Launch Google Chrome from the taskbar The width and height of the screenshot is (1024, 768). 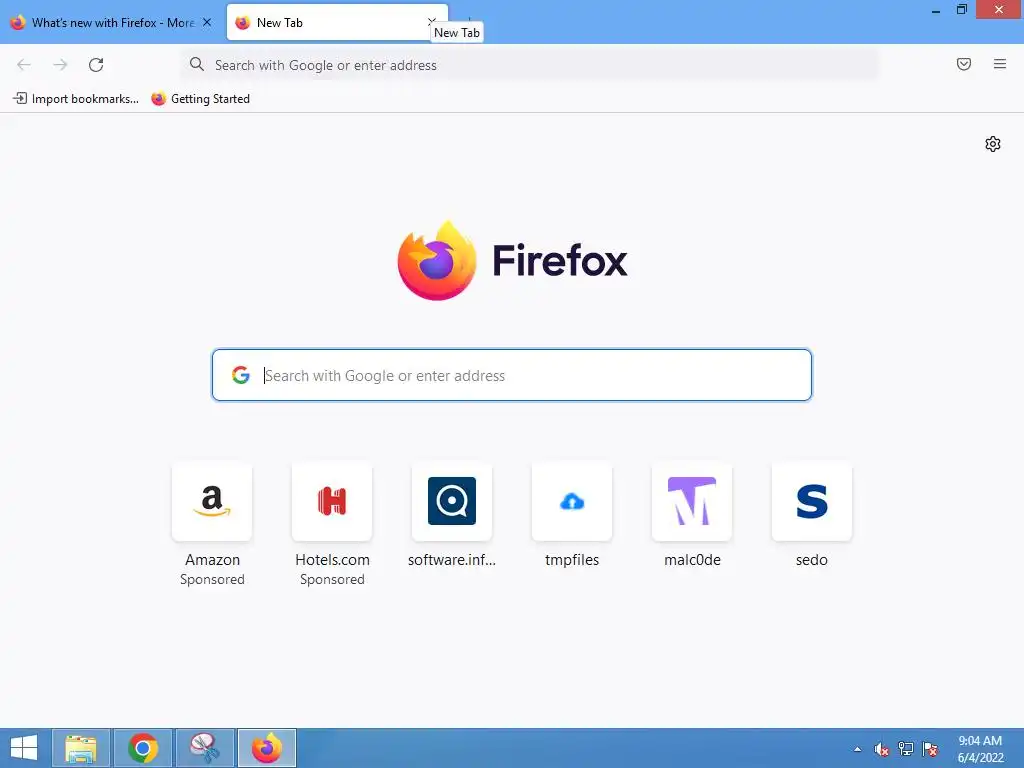tap(143, 748)
